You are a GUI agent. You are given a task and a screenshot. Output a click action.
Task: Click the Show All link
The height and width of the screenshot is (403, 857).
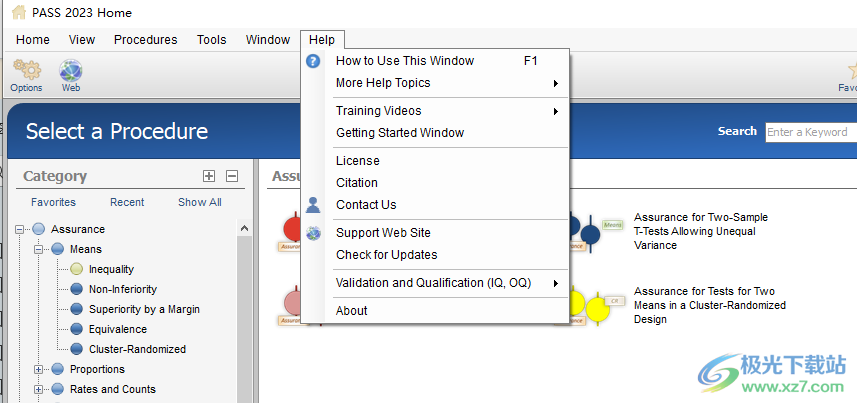(x=199, y=202)
